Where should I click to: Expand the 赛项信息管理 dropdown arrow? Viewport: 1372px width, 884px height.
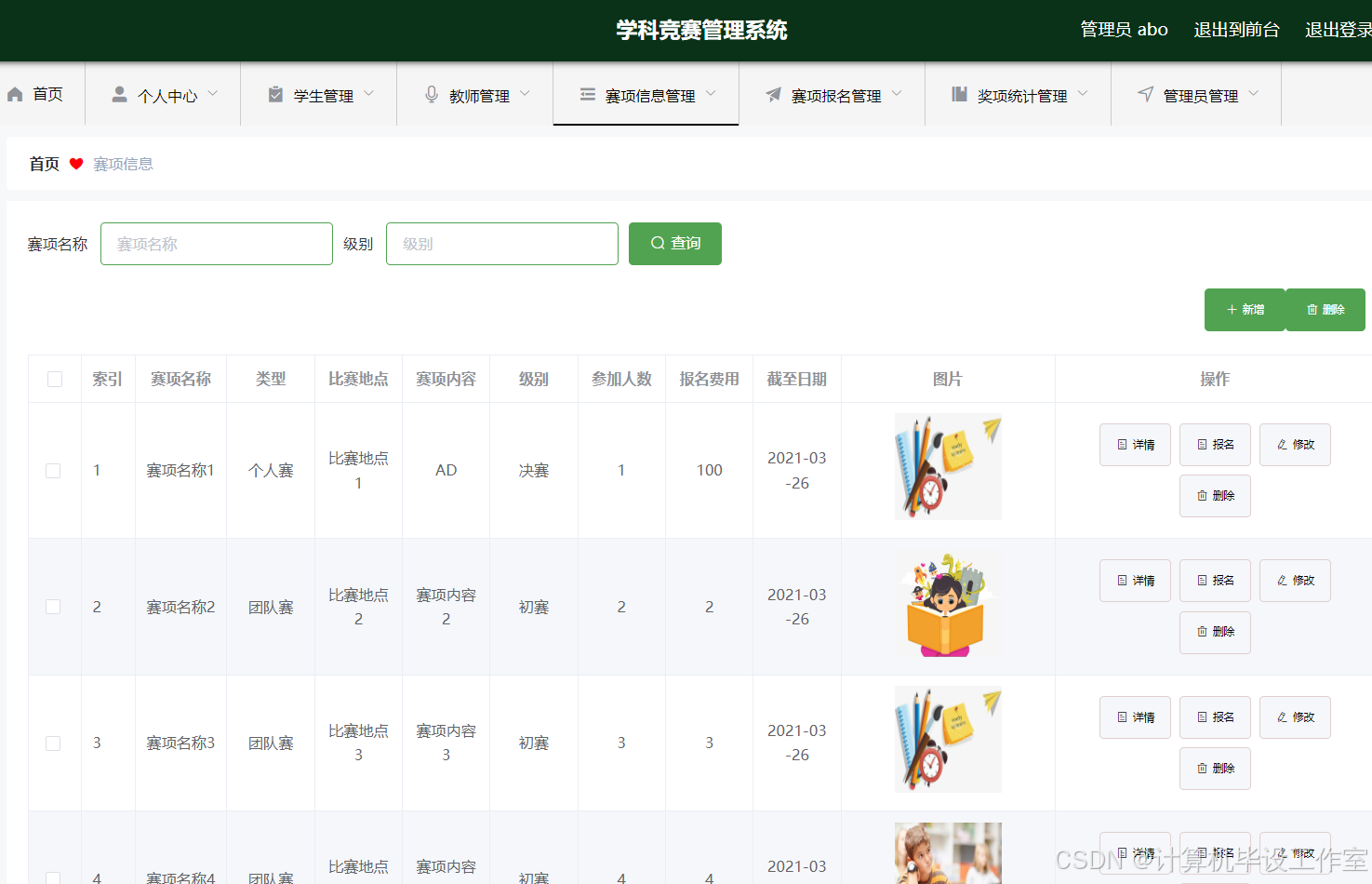click(x=712, y=94)
